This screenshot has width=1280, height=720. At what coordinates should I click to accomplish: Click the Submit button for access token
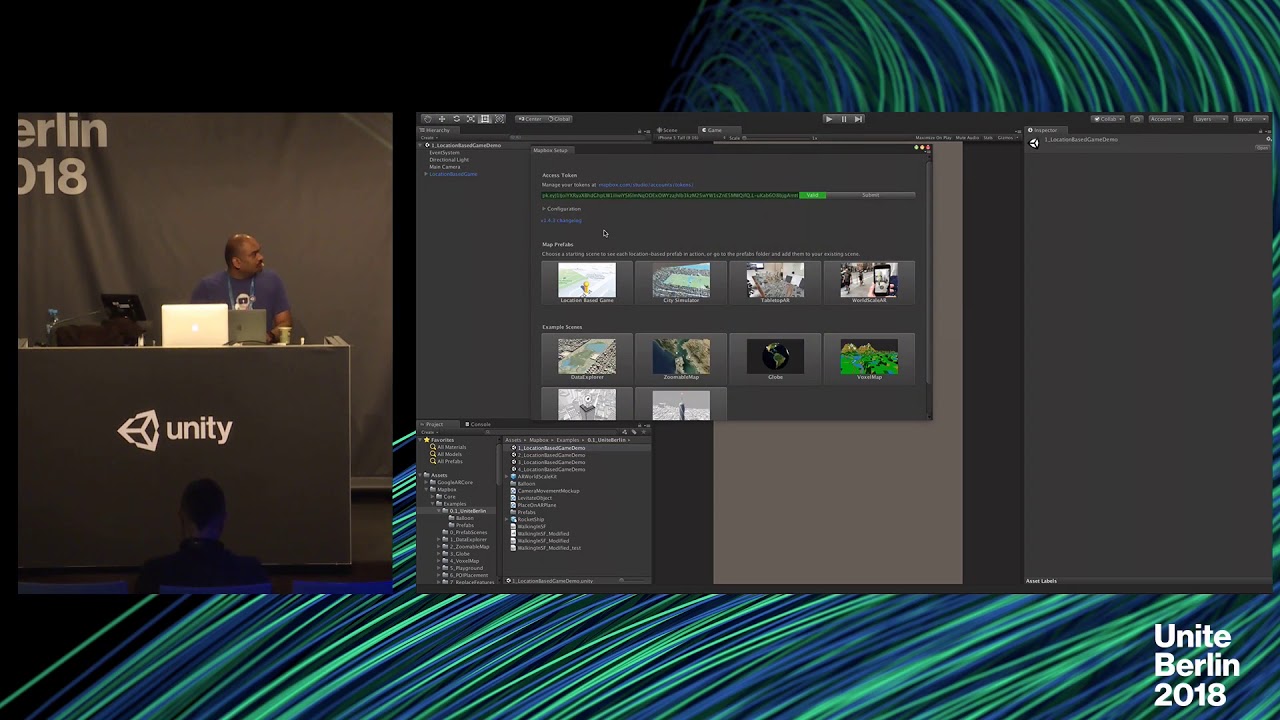coord(870,195)
